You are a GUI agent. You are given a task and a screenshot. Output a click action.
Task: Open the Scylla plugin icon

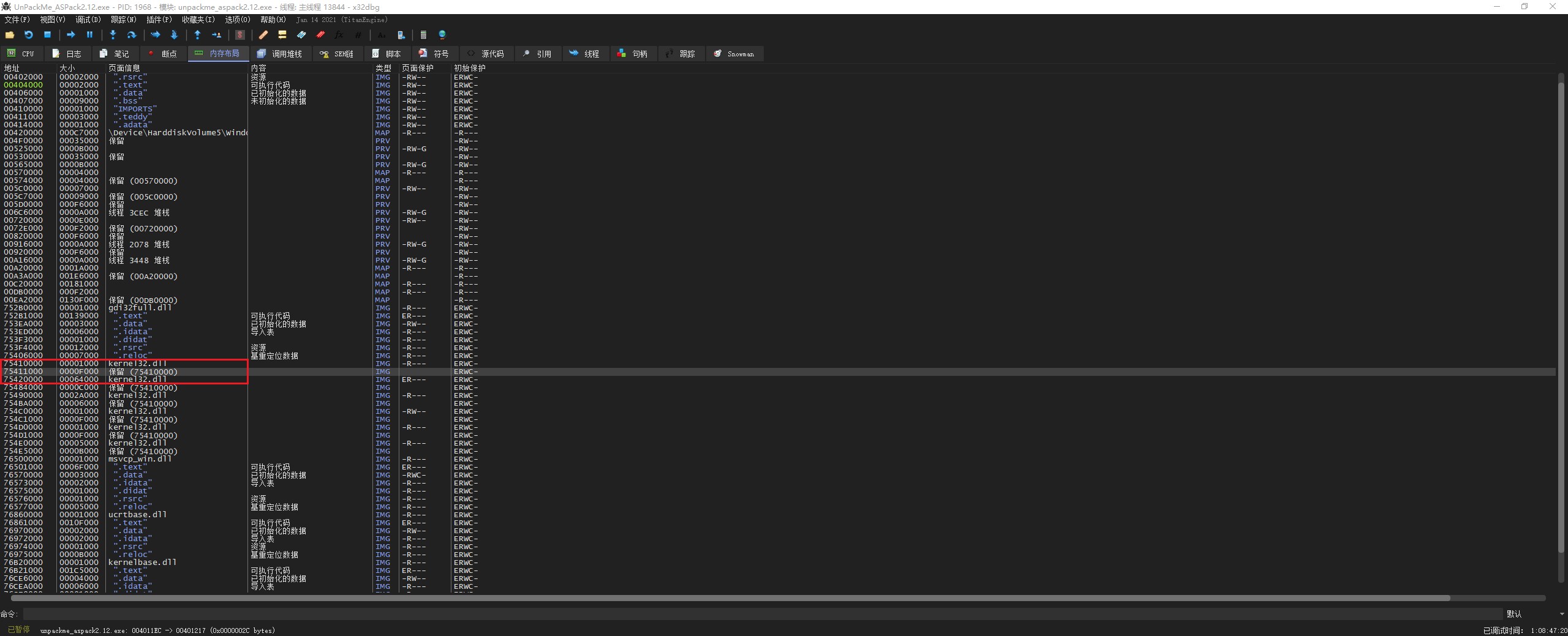(x=240, y=35)
